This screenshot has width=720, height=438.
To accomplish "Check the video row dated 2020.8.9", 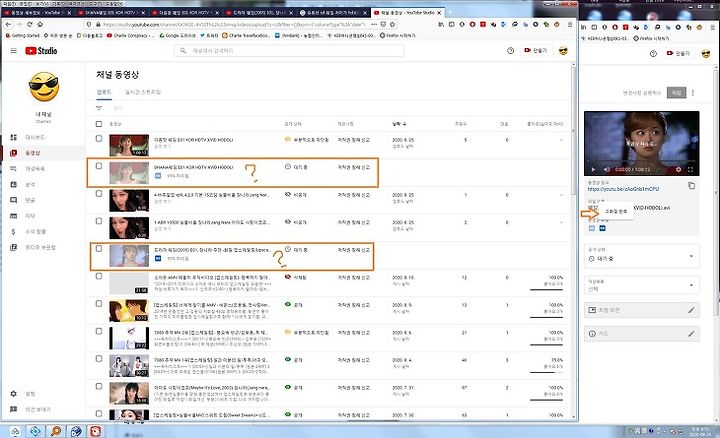I will click(x=99, y=304).
